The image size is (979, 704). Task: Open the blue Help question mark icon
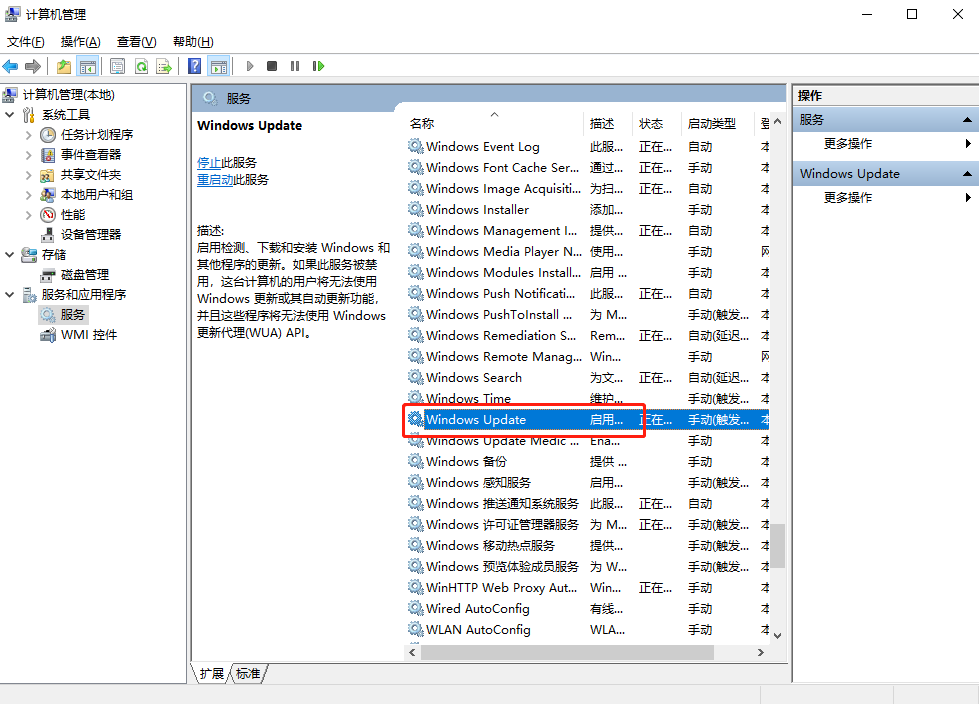tap(195, 66)
